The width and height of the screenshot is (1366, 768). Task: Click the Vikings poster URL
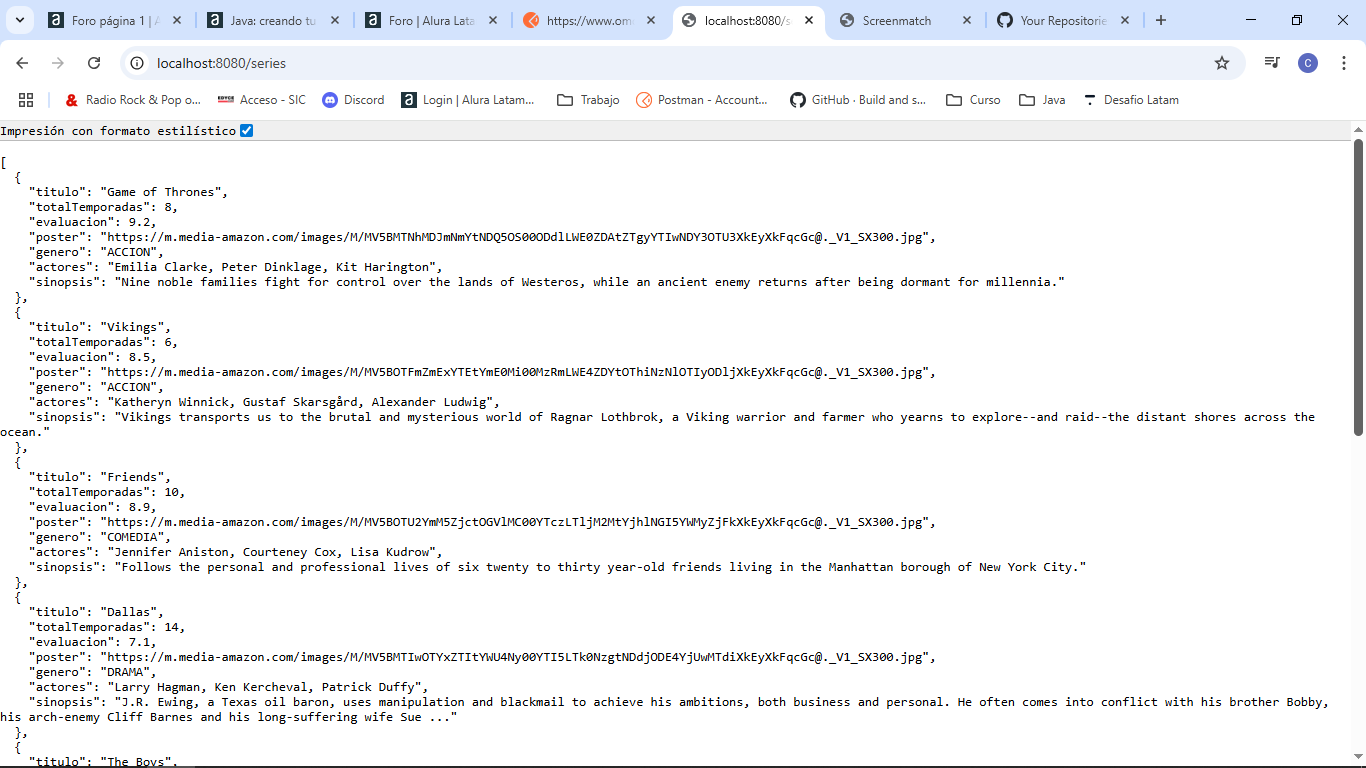tap(518, 372)
